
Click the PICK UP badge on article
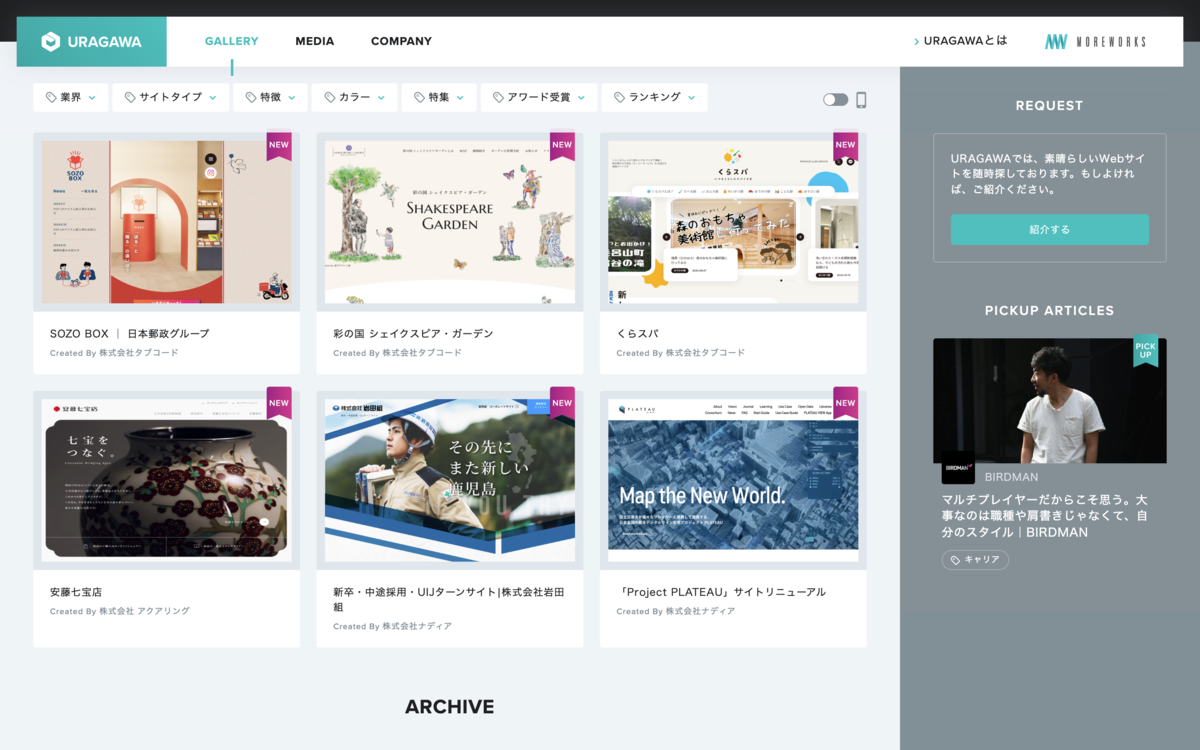pos(1145,351)
